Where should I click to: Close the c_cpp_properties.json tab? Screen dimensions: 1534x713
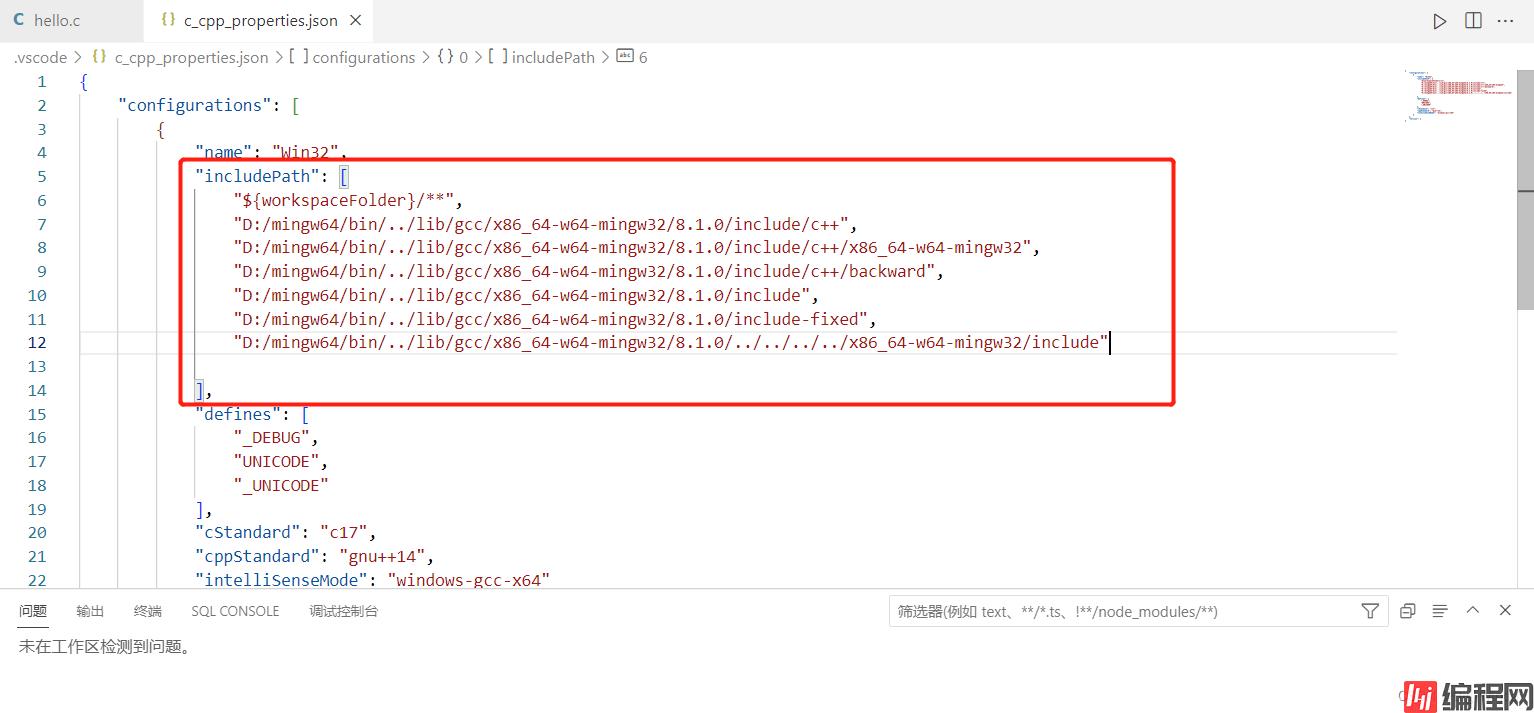(x=356, y=21)
